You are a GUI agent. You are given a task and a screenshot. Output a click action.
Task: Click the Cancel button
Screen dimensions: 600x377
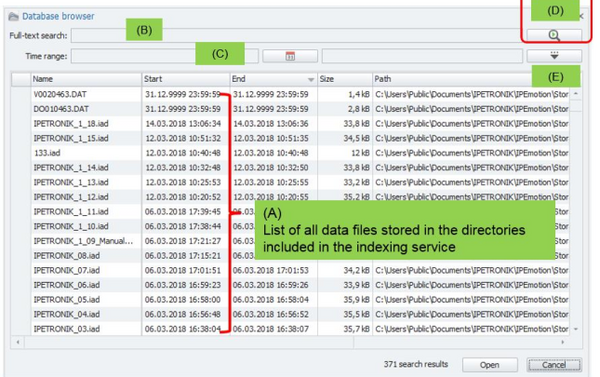pos(554,365)
